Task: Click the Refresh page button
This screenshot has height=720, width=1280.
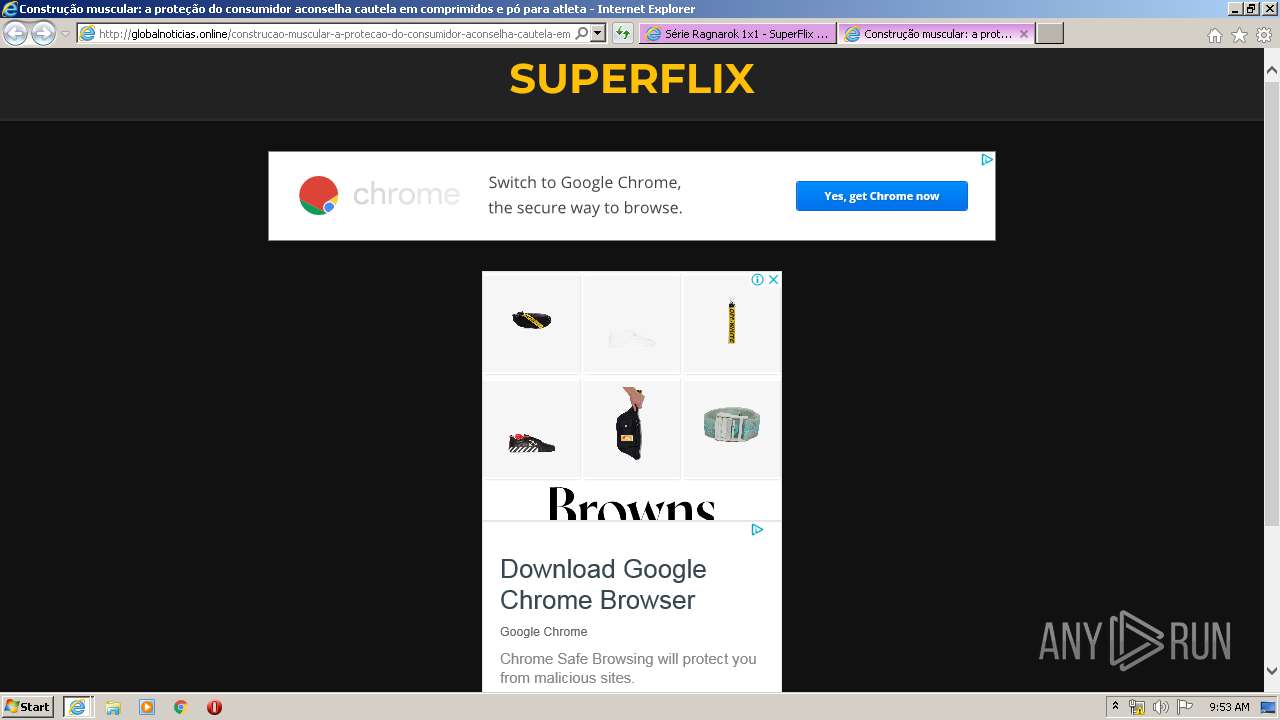Action: [622, 34]
